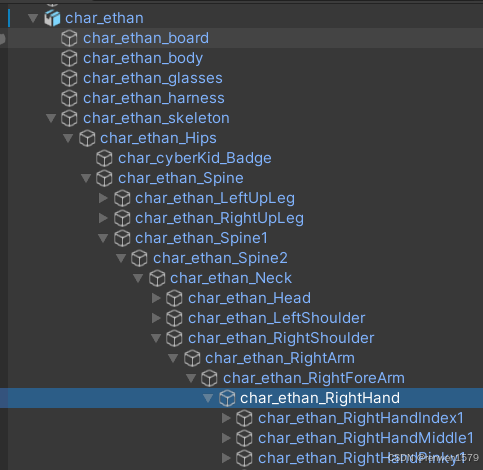Click the cube icon beside char_ethan_Hips
This screenshot has height=470, width=483.
87,138
